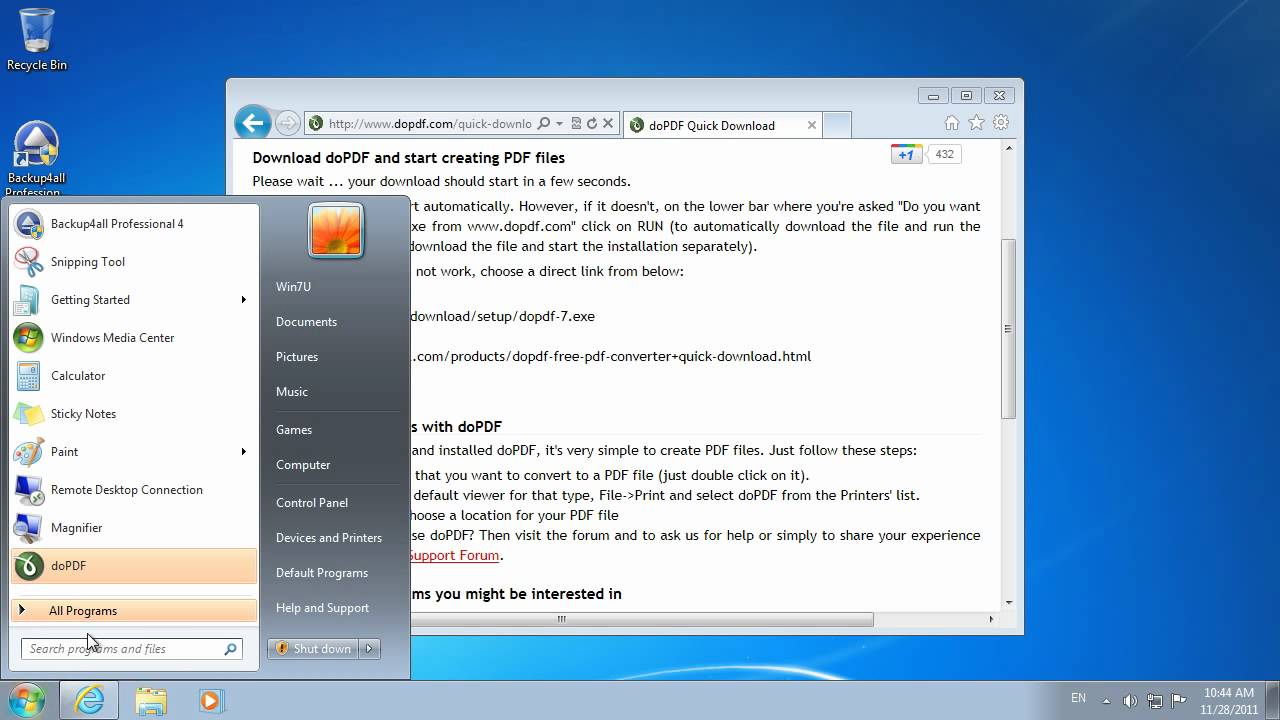The height and width of the screenshot is (720, 1280).
Task: Close doPDF Quick Download tab
Action: tap(812, 125)
